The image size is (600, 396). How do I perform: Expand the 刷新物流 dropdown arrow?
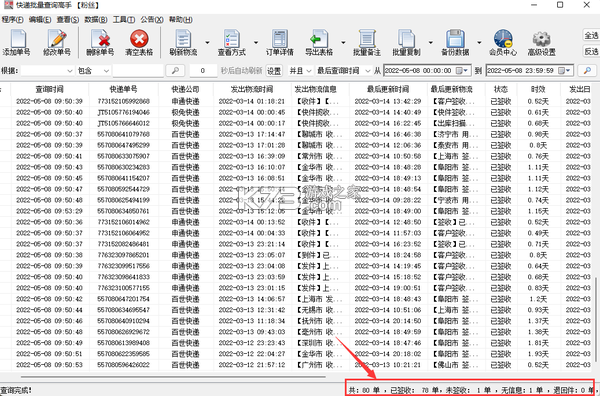pyautogui.click(x=207, y=42)
